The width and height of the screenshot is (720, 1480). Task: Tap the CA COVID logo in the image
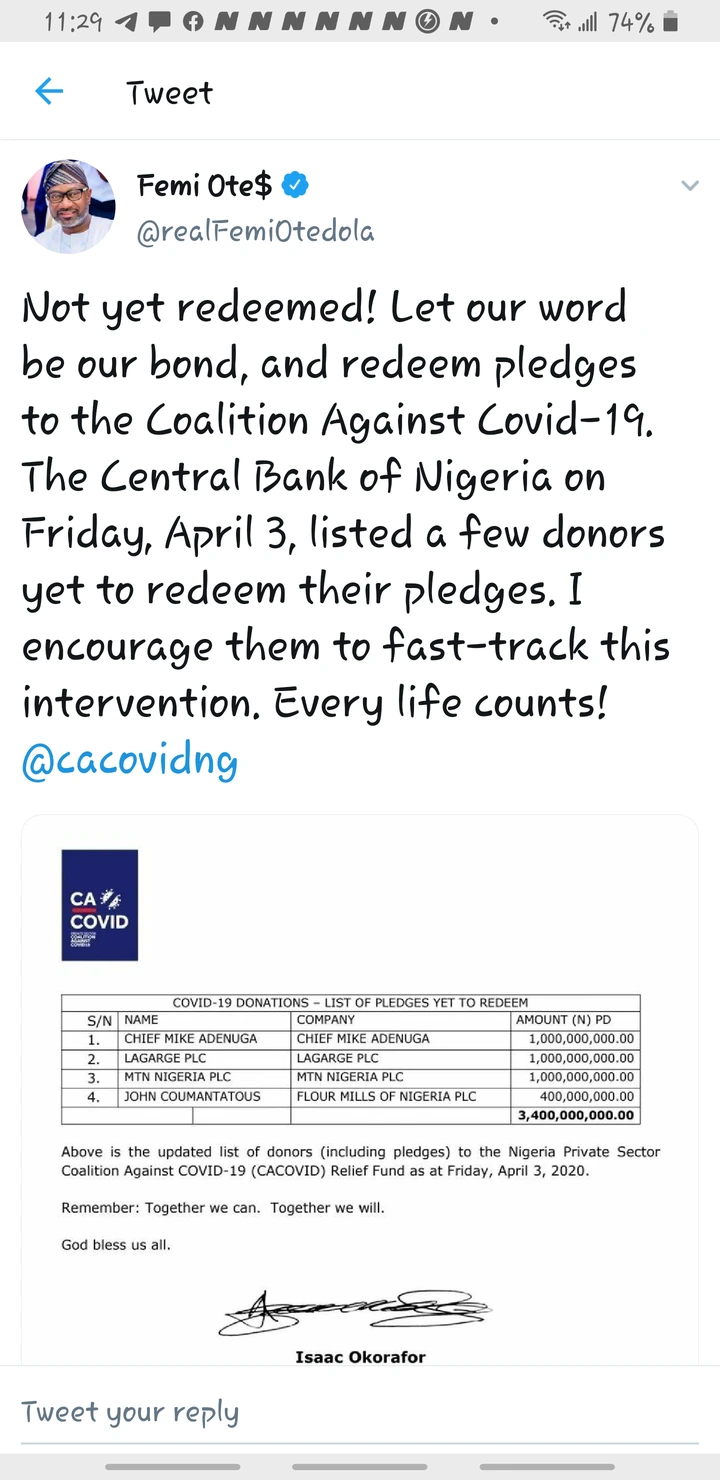pyautogui.click(x=99, y=905)
